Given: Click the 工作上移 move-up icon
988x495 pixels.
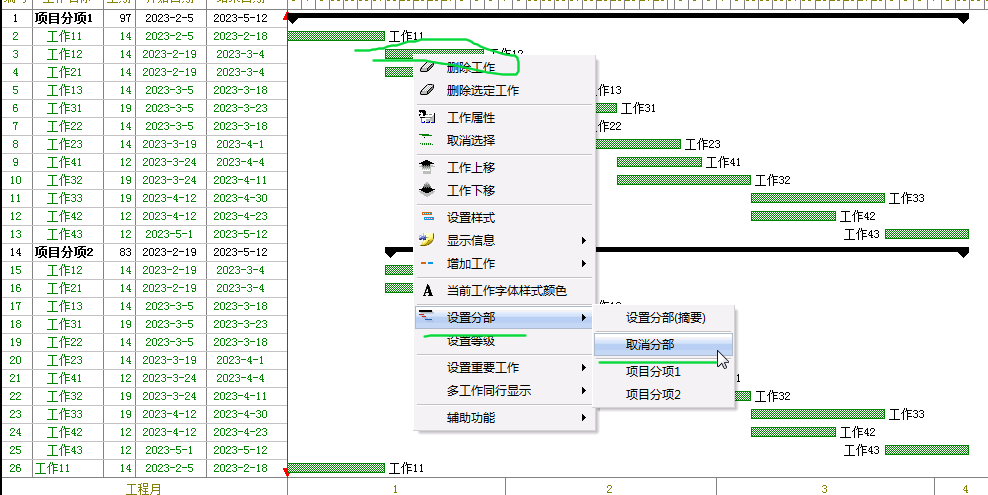Looking at the screenshot, I should point(427,168).
